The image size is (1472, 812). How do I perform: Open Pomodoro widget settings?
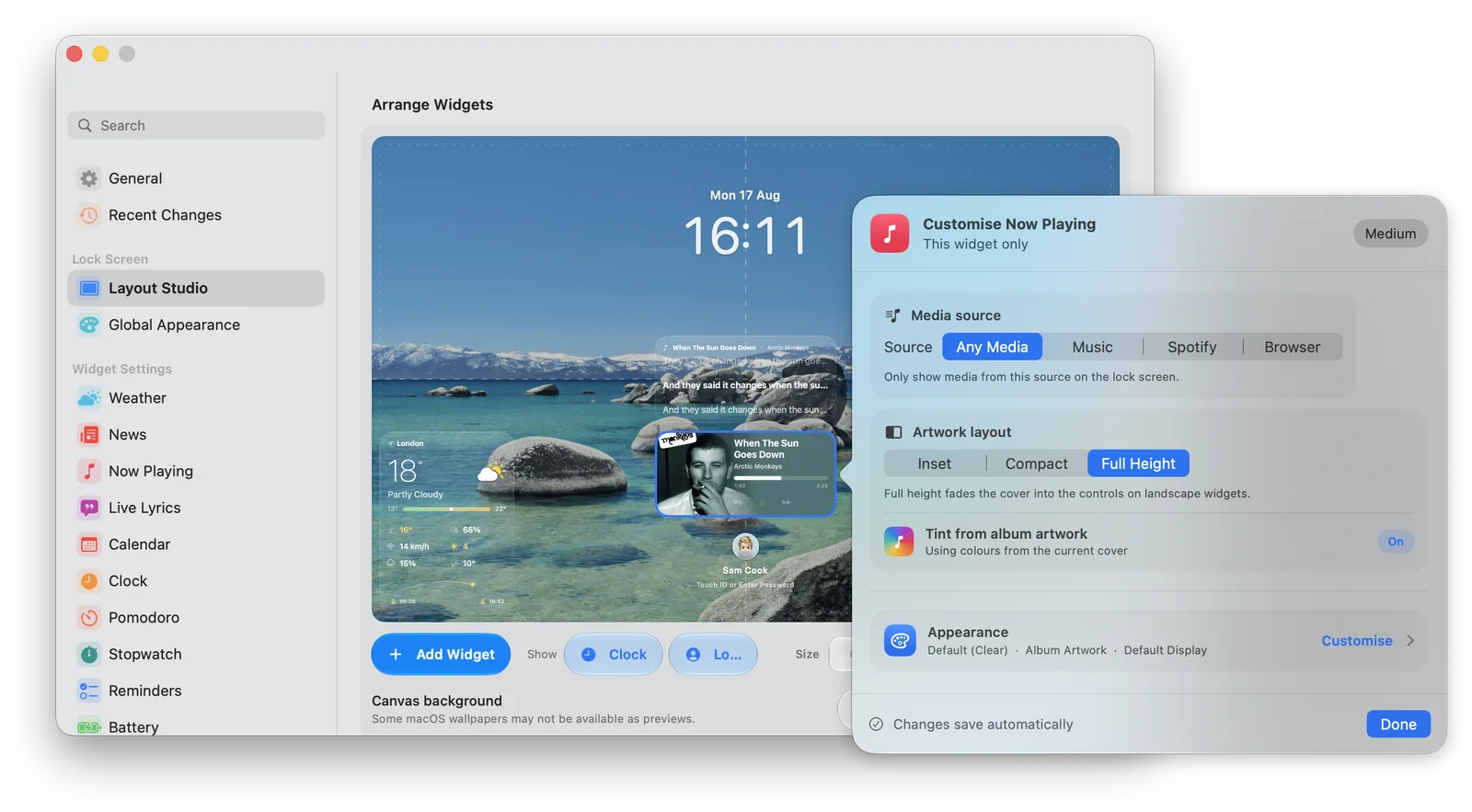pos(196,618)
